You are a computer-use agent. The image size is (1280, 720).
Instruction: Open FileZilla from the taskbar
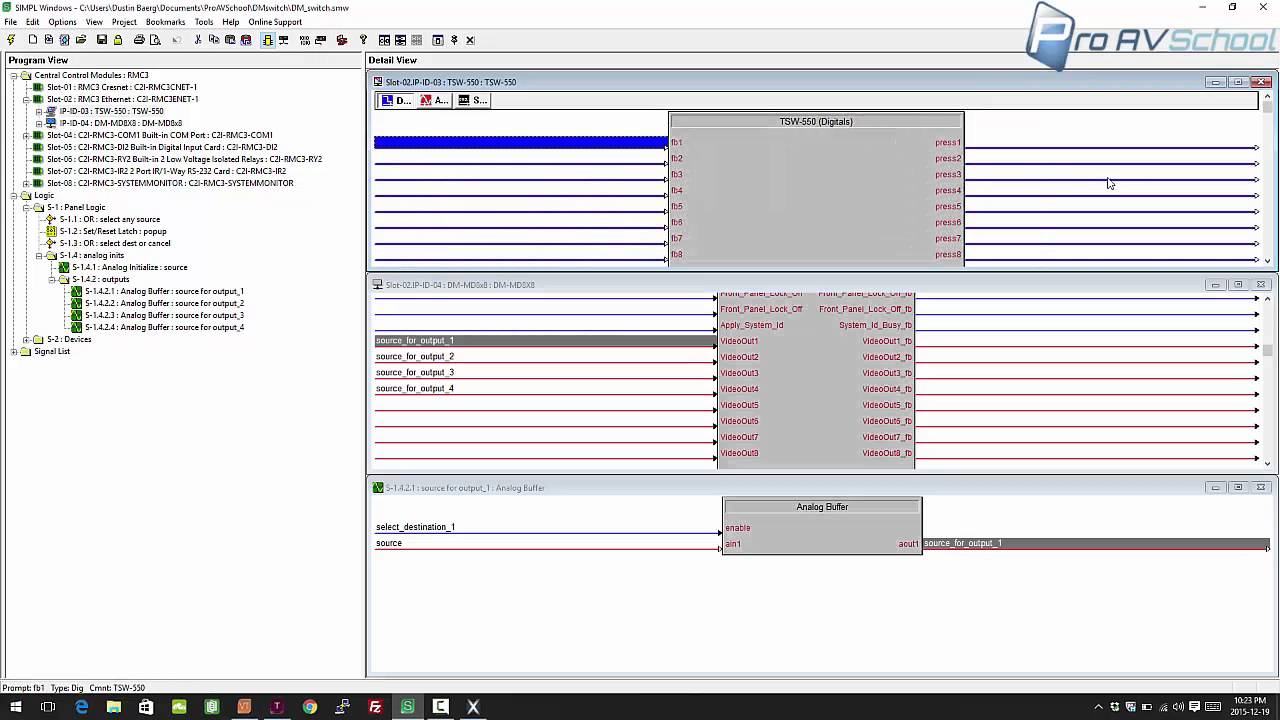375,707
